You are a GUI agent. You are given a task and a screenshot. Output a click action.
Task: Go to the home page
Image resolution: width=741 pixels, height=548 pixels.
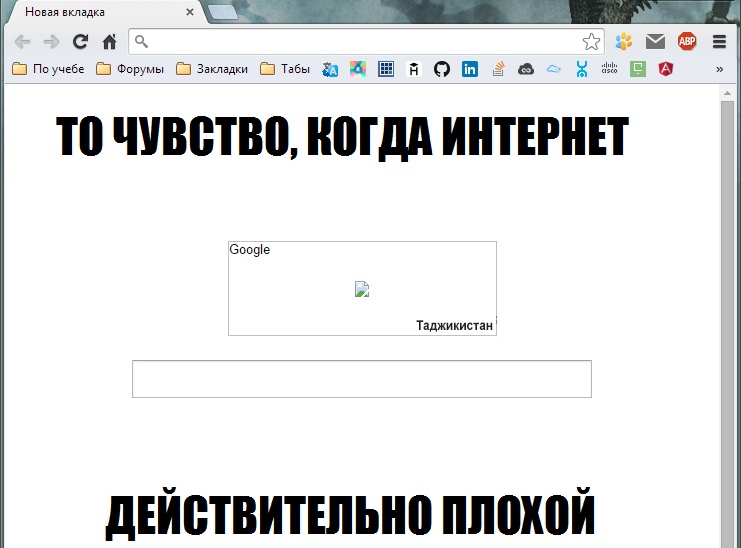(x=110, y=41)
